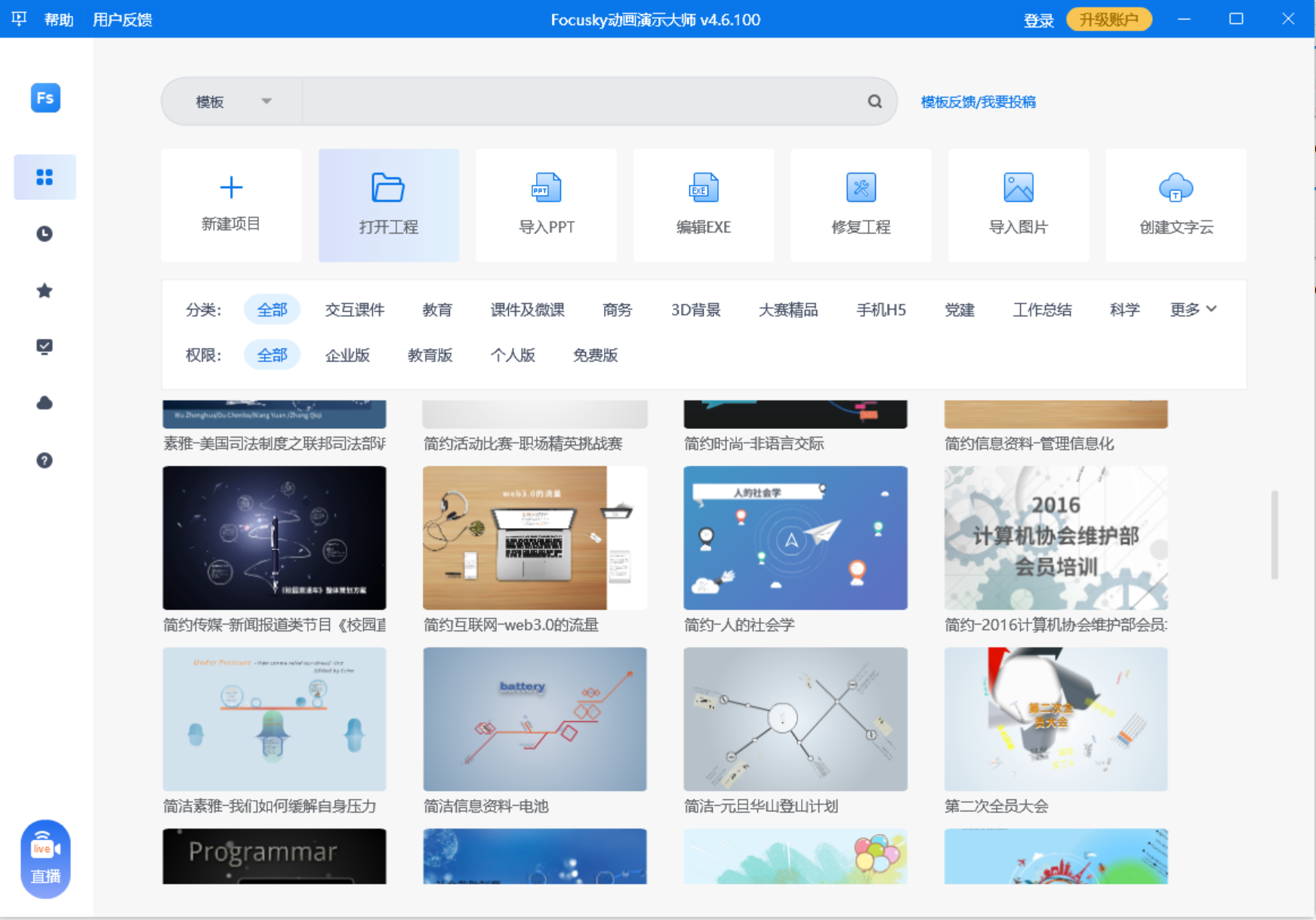Click 登录 to log in
The height and width of the screenshot is (920, 1316).
click(x=1038, y=20)
